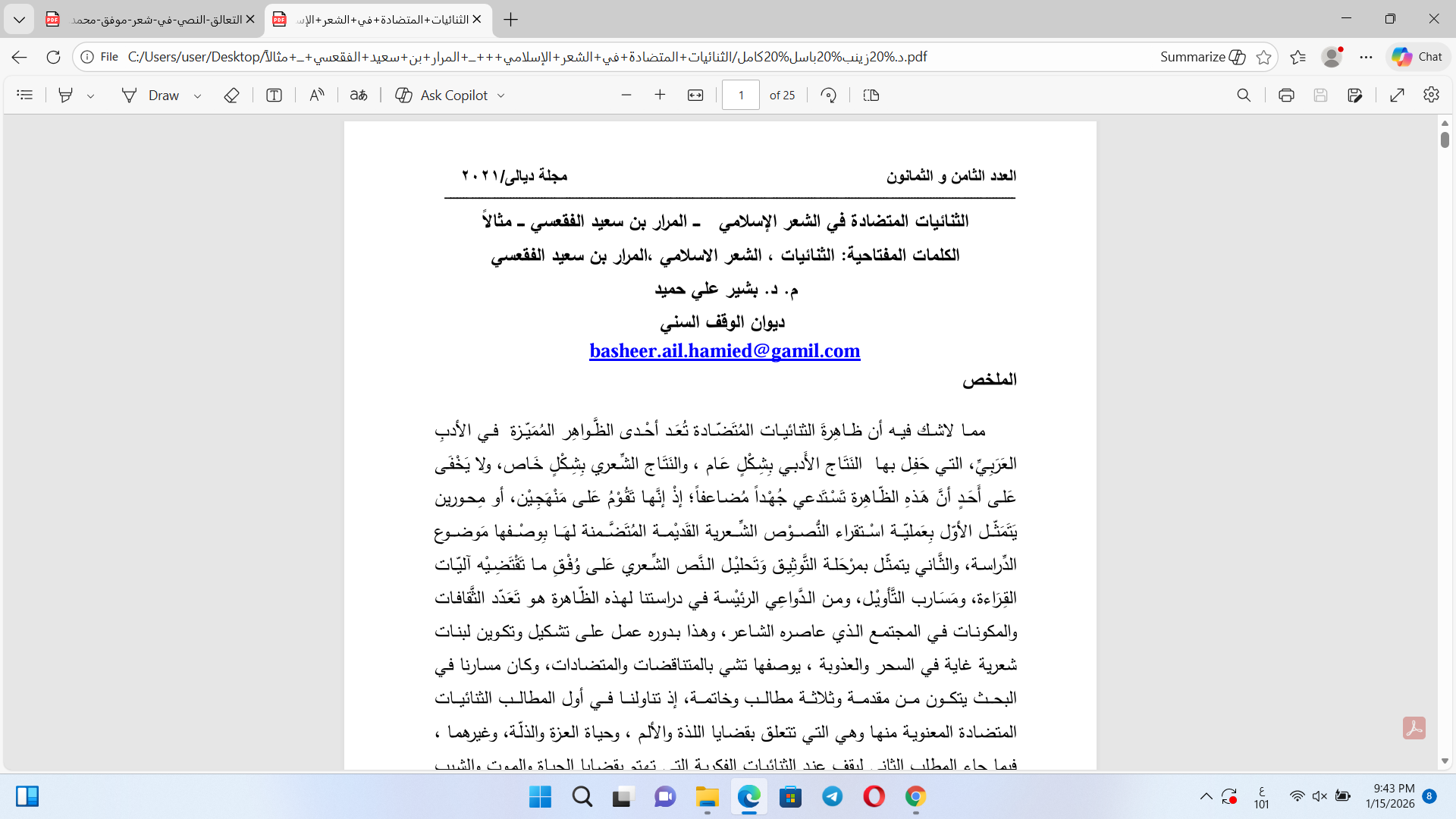This screenshot has width=1456, height=819.
Task: Open PDF settings gear
Action: 1431,95
